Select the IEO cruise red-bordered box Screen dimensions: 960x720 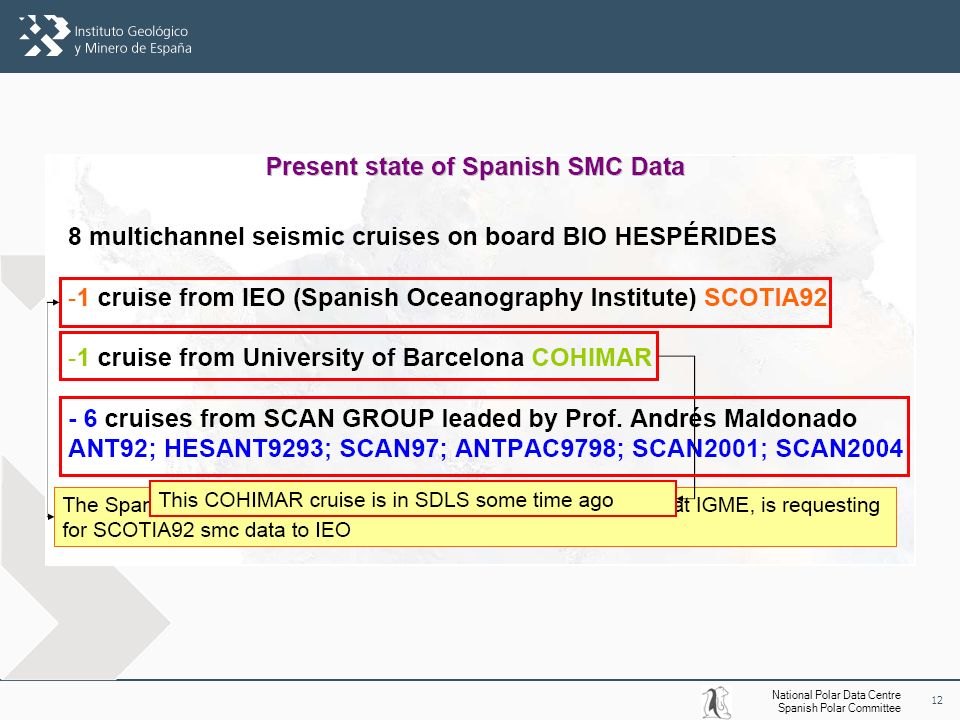point(445,302)
